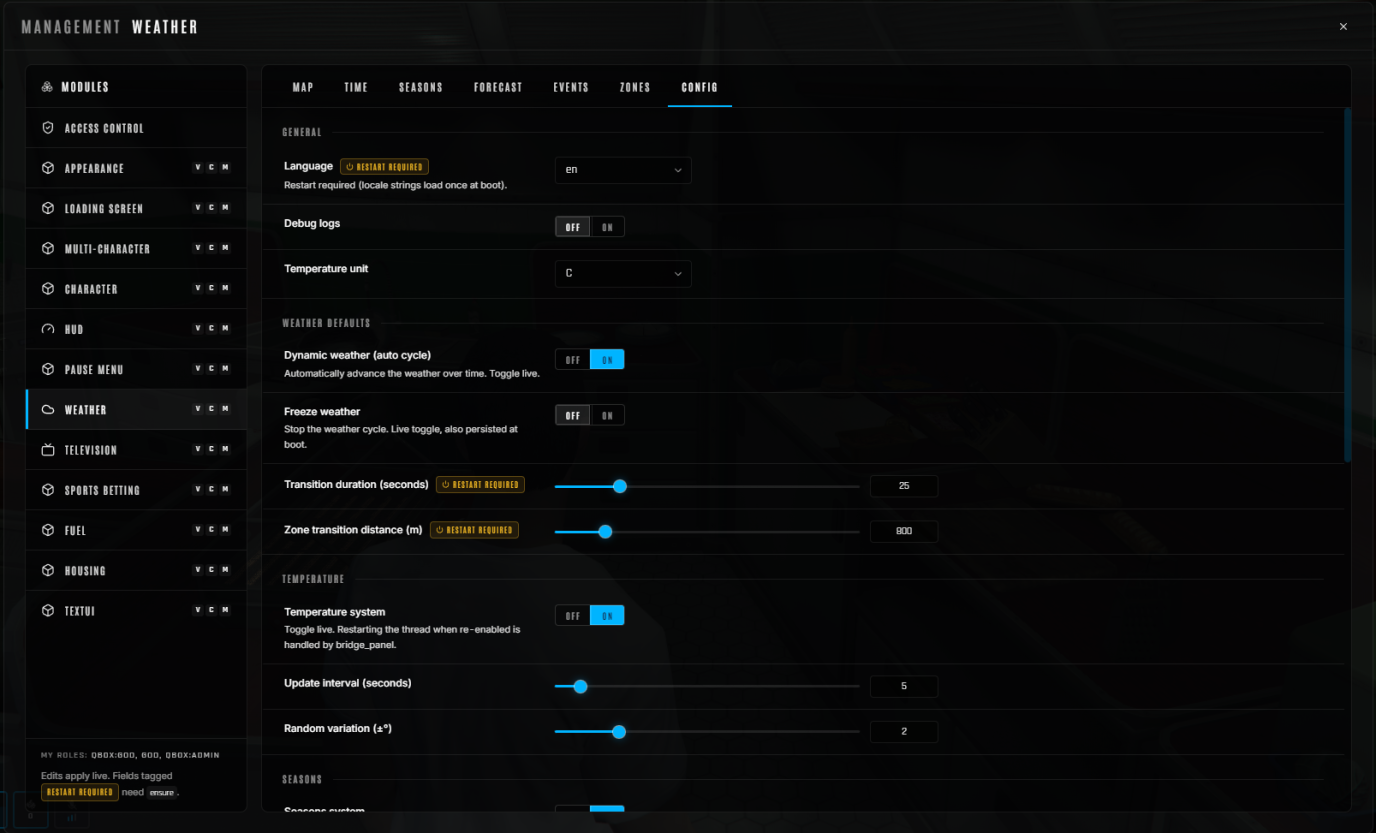Click the C badge in Fuel row
This screenshot has height=833, width=1376.
(x=211, y=529)
